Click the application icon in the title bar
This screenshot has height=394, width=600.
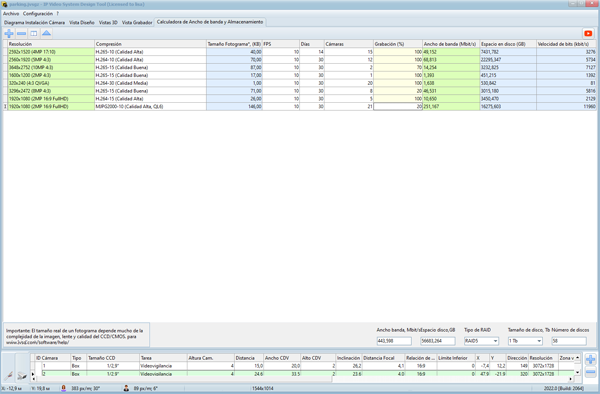tap(4, 4)
